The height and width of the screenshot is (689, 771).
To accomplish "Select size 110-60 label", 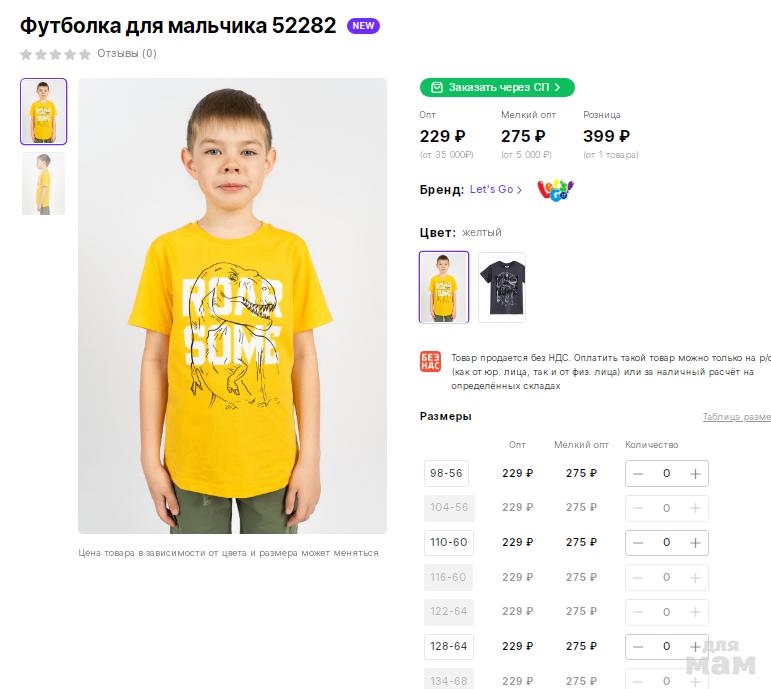I will [447, 543].
